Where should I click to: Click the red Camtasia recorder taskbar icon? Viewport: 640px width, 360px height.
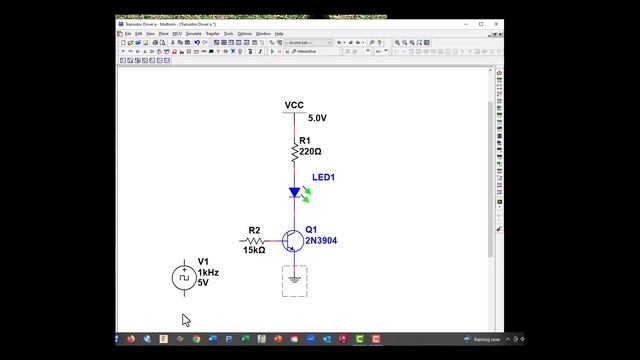click(376, 339)
